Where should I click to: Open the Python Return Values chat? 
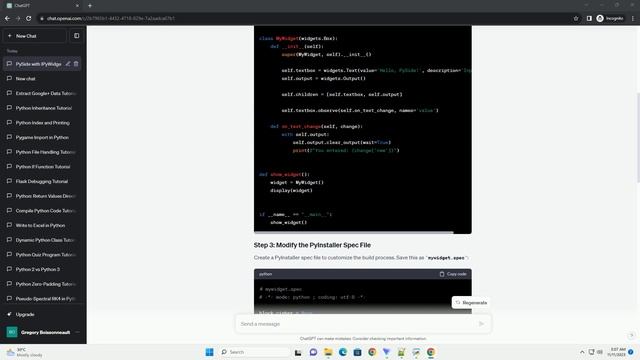tap(42, 196)
